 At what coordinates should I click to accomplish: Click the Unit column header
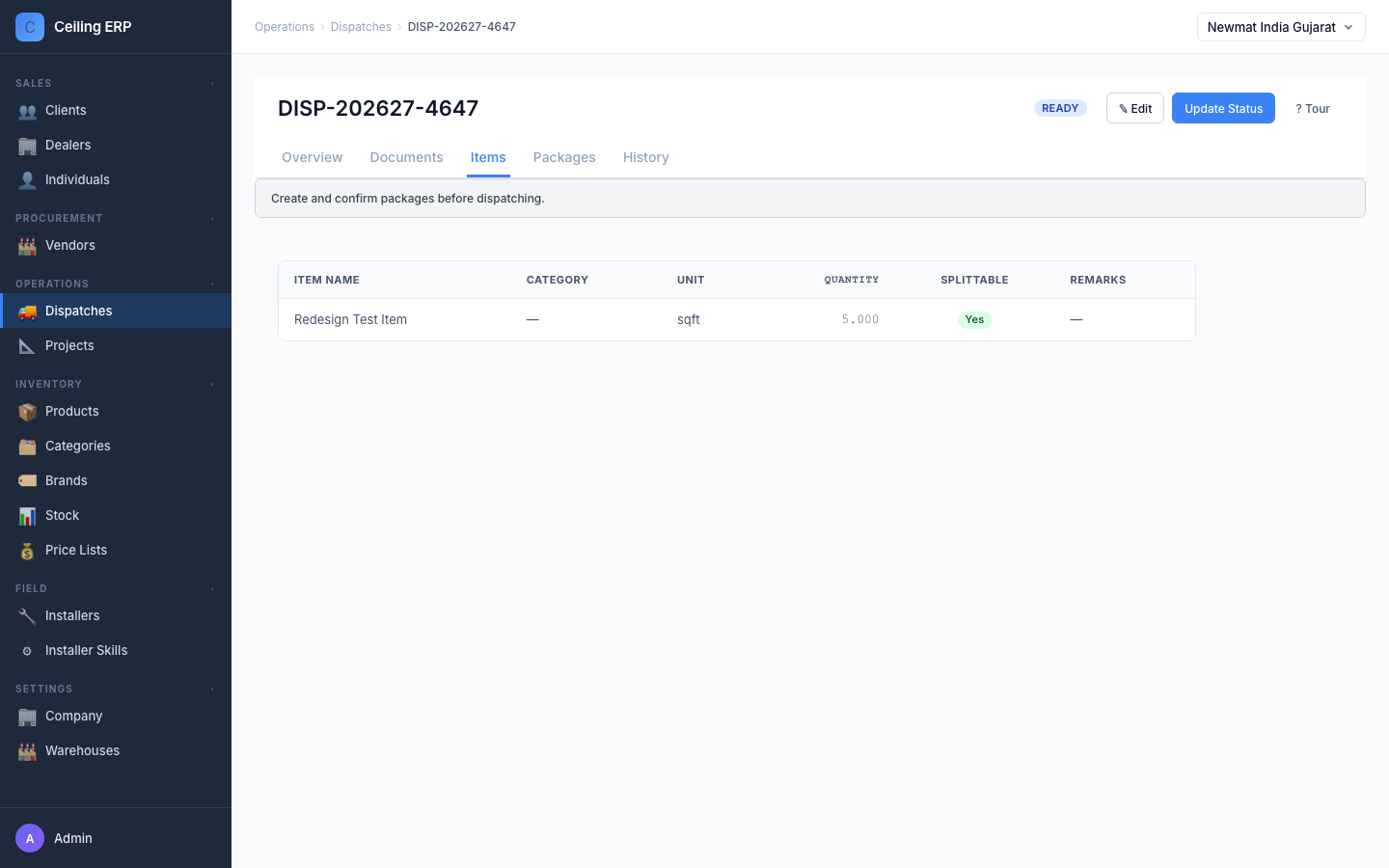pos(691,280)
